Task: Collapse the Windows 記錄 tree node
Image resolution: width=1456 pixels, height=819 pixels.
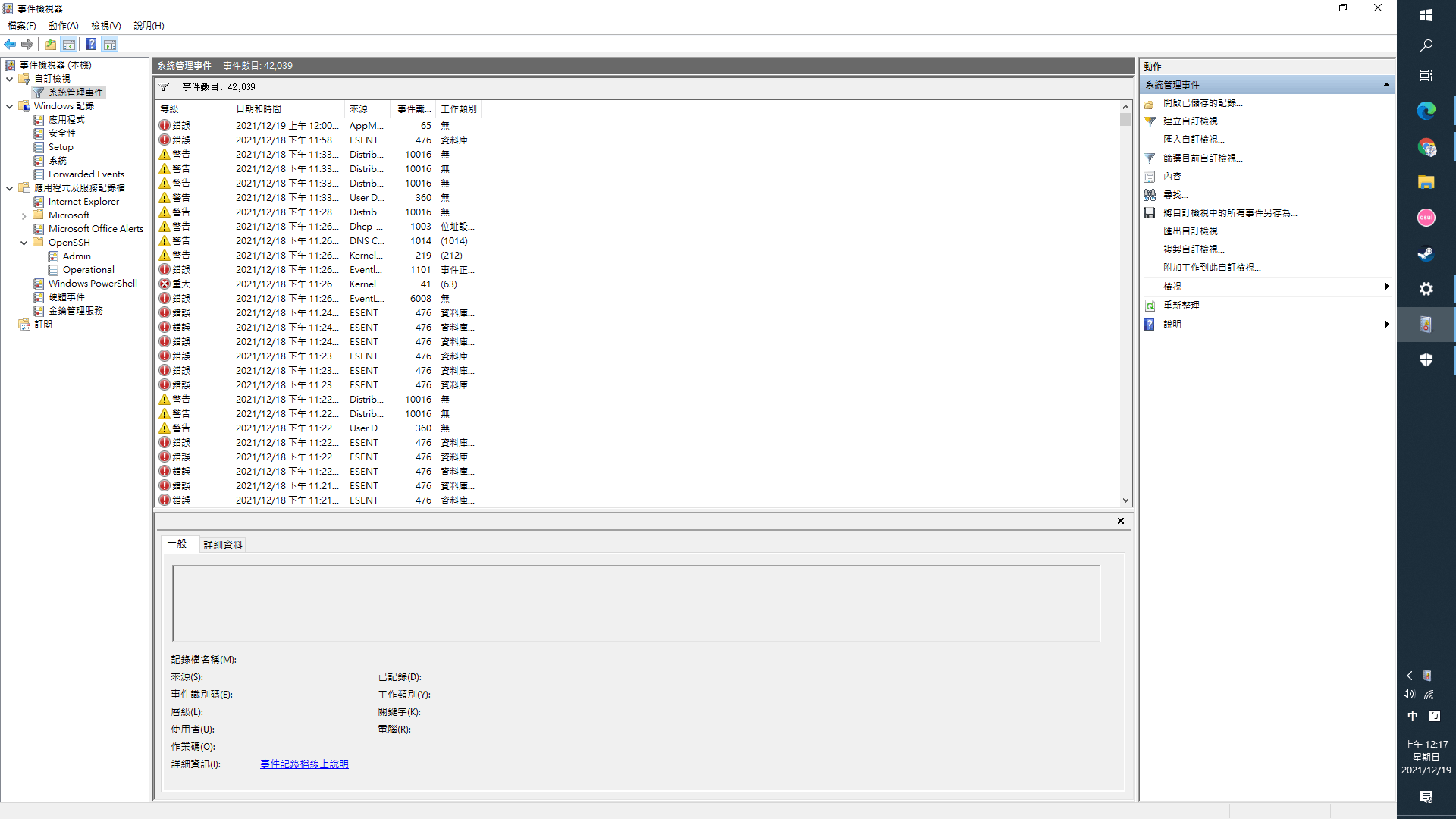Action: (x=9, y=106)
